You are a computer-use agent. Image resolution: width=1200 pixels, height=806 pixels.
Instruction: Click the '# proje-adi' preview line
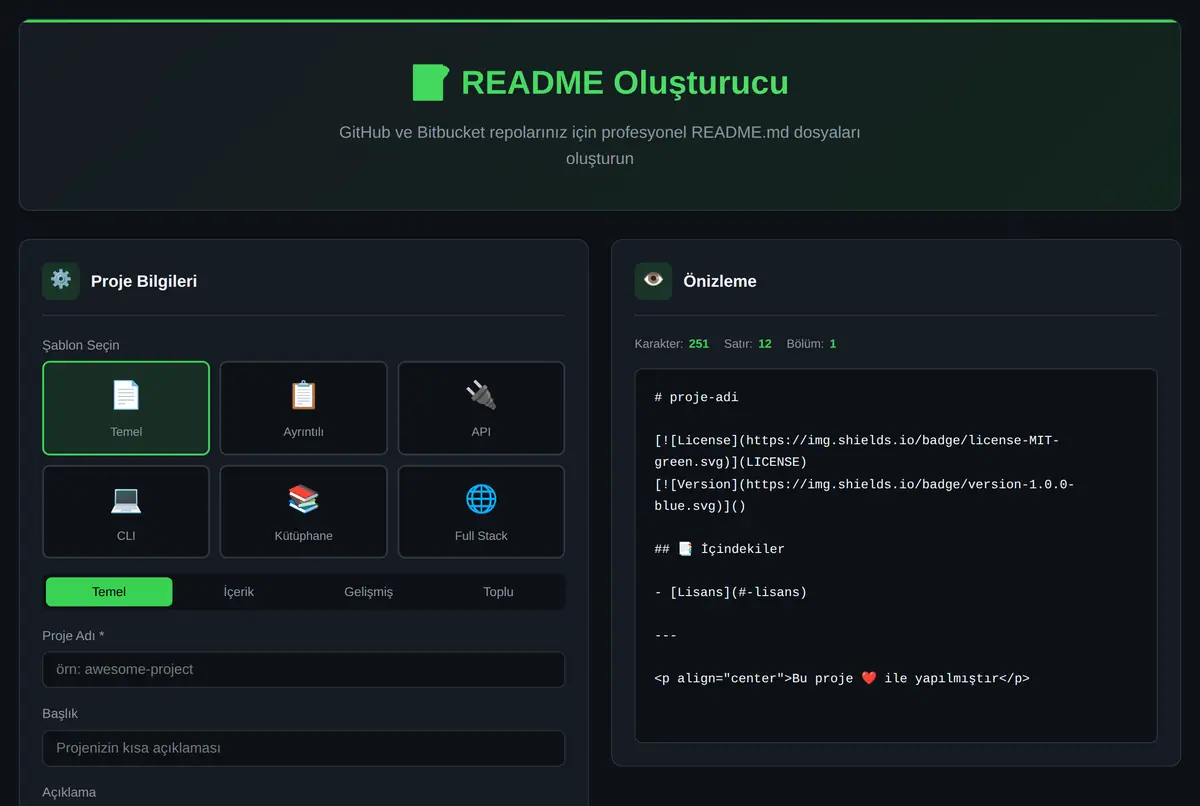tap(696, 397)
